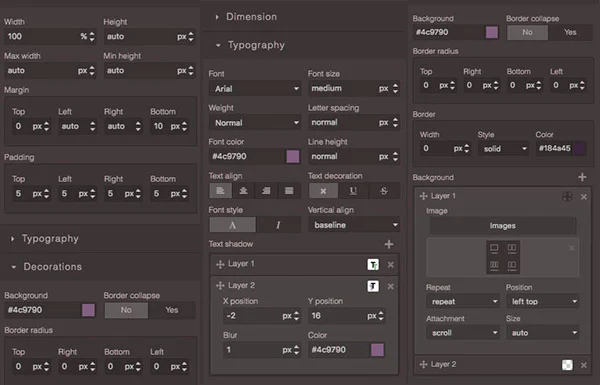This screenshot has width=600, height=385.
Task: Open the Weight dropdown showing Normal
Action: pyautogui.click(x=255, y=123)
